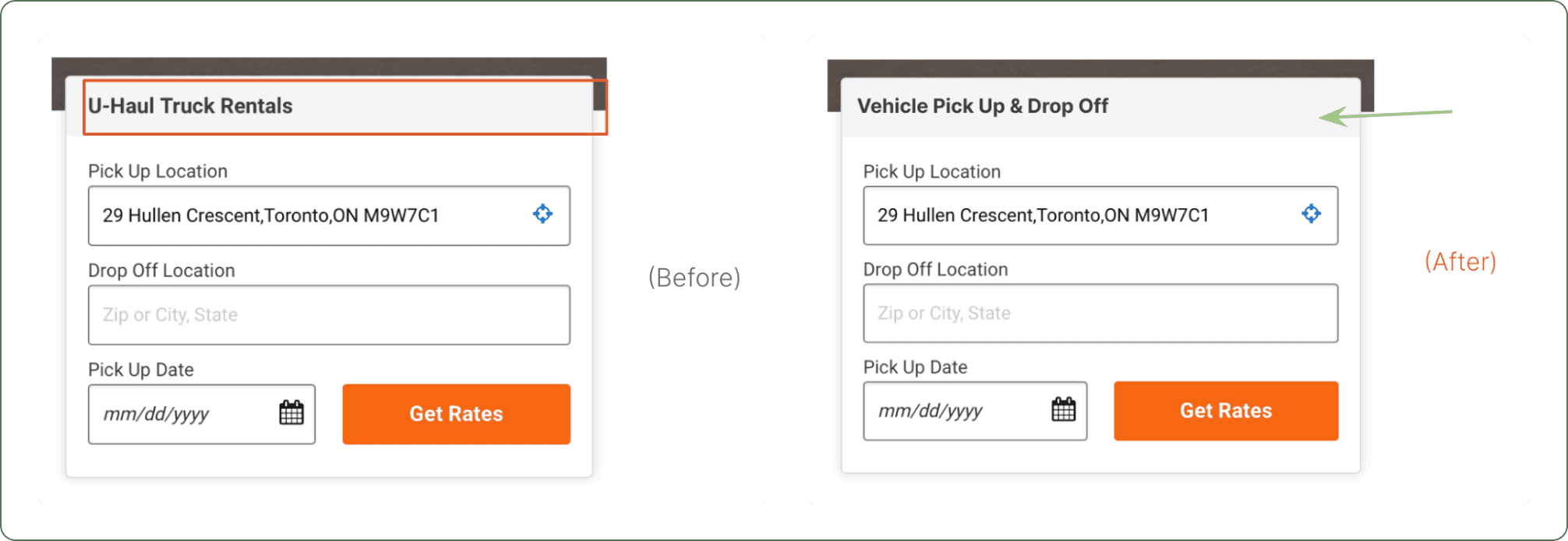The height and width of the screenshot is (541, 1568).
Task: Click the green arrow pointing at the new heading
Action: 1385,116
